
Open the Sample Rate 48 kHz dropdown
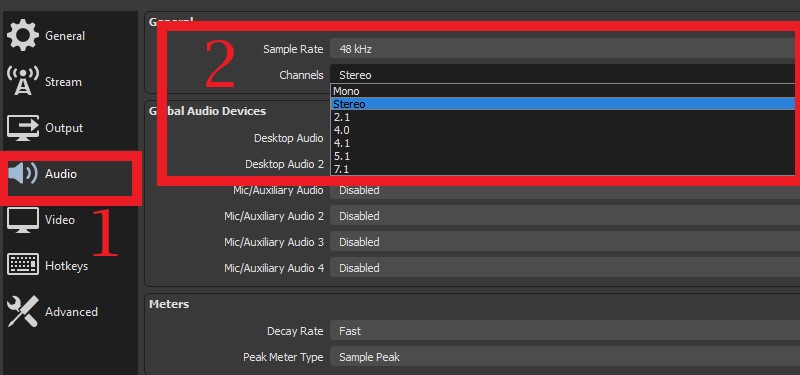click(565, 49)
